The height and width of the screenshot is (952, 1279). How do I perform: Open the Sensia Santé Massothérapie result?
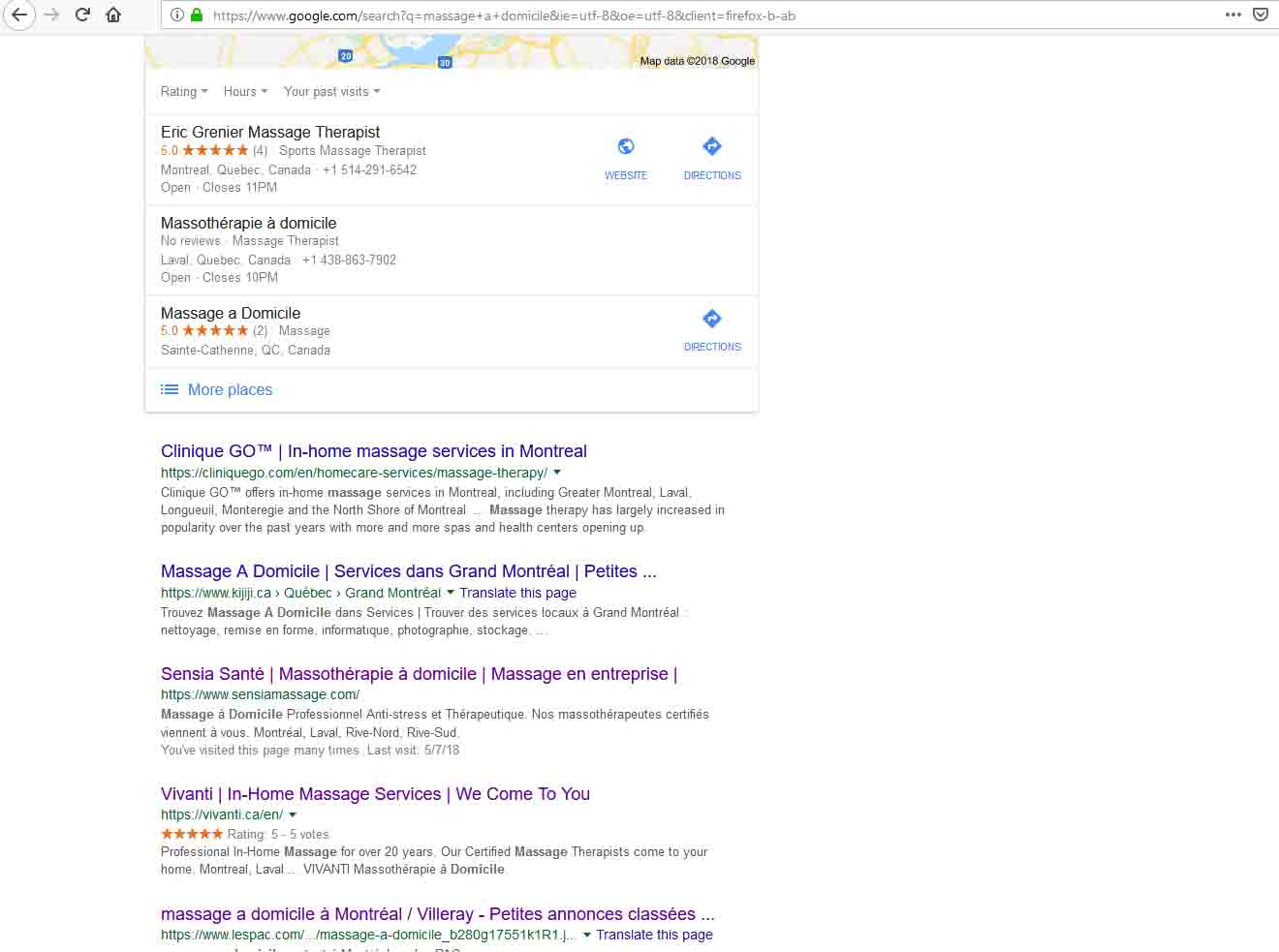419,674
